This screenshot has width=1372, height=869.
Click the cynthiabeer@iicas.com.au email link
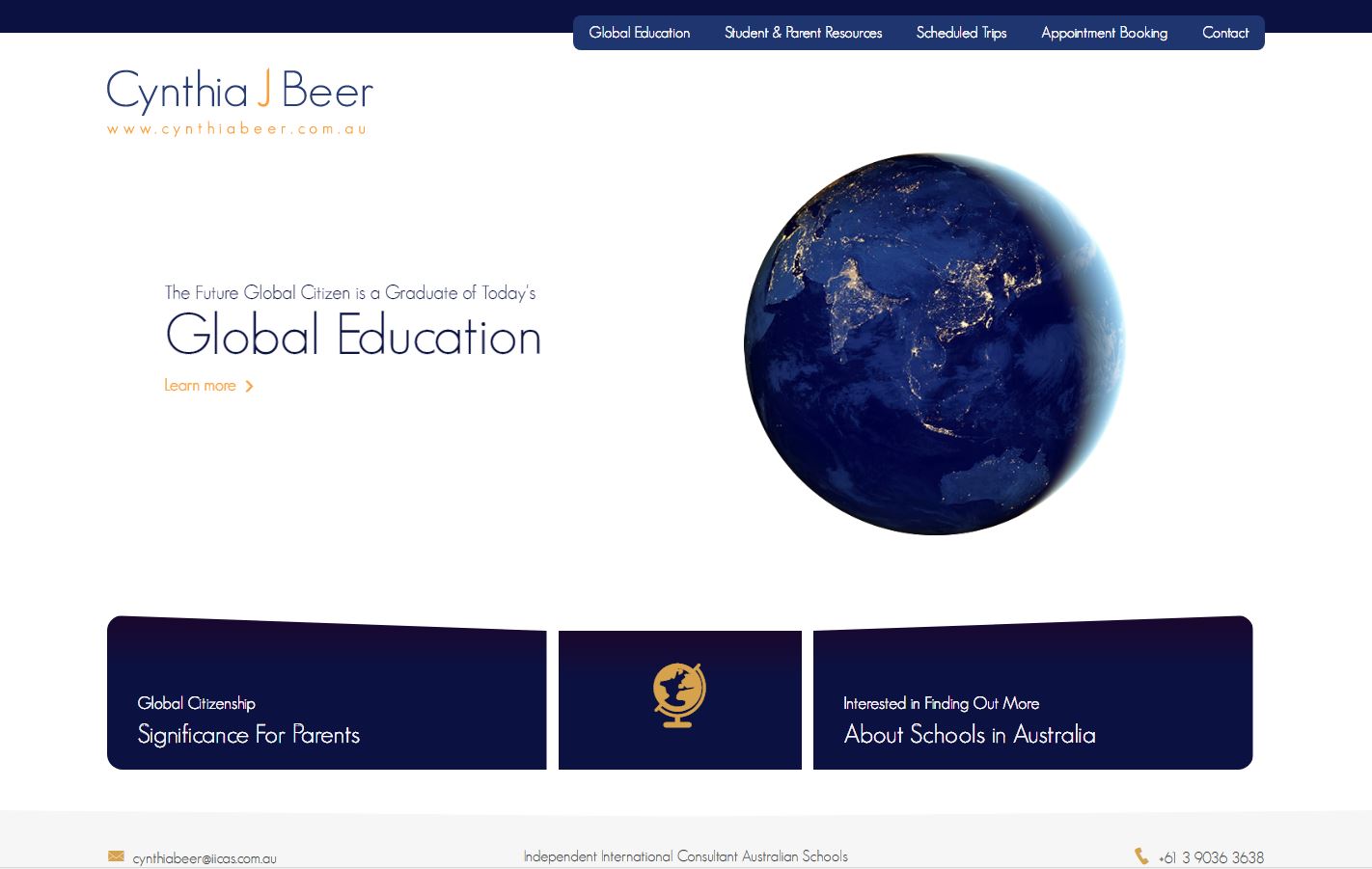point(205,858)
